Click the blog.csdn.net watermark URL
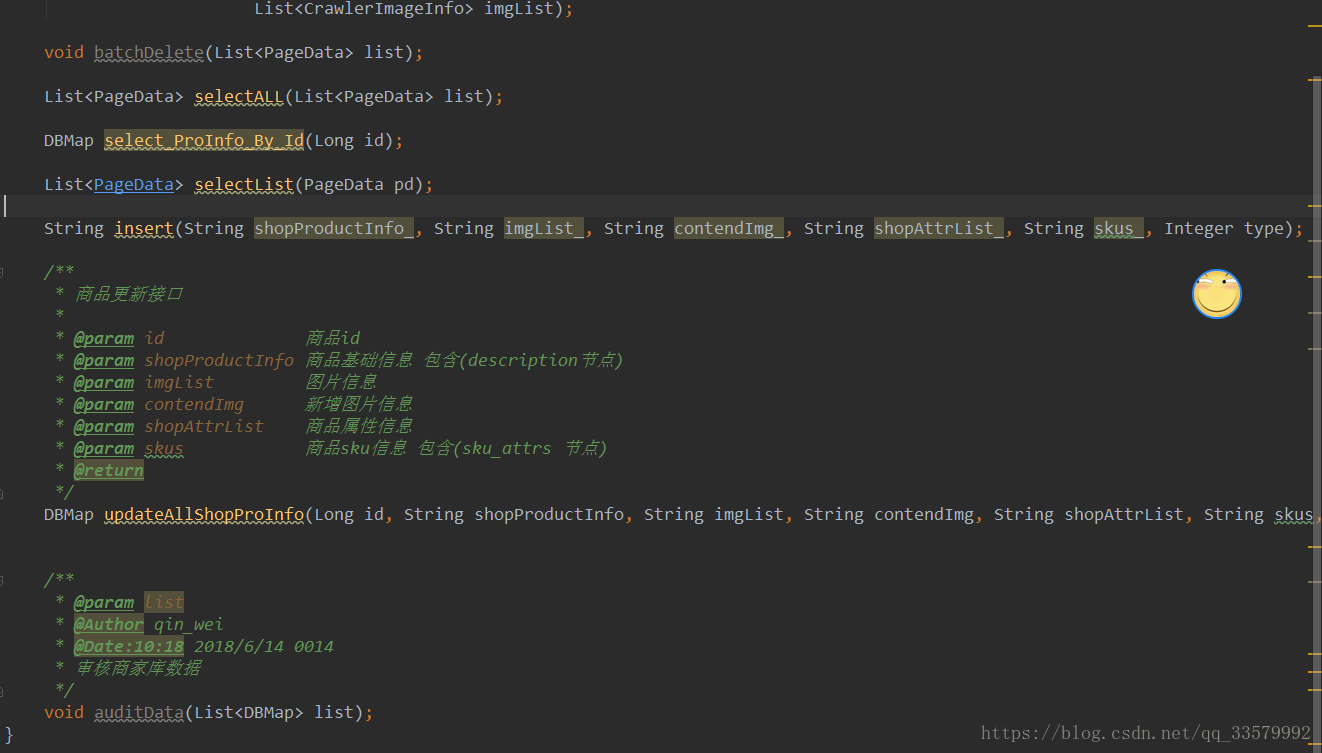The image size is (1322, 753). pos(1145,733)
